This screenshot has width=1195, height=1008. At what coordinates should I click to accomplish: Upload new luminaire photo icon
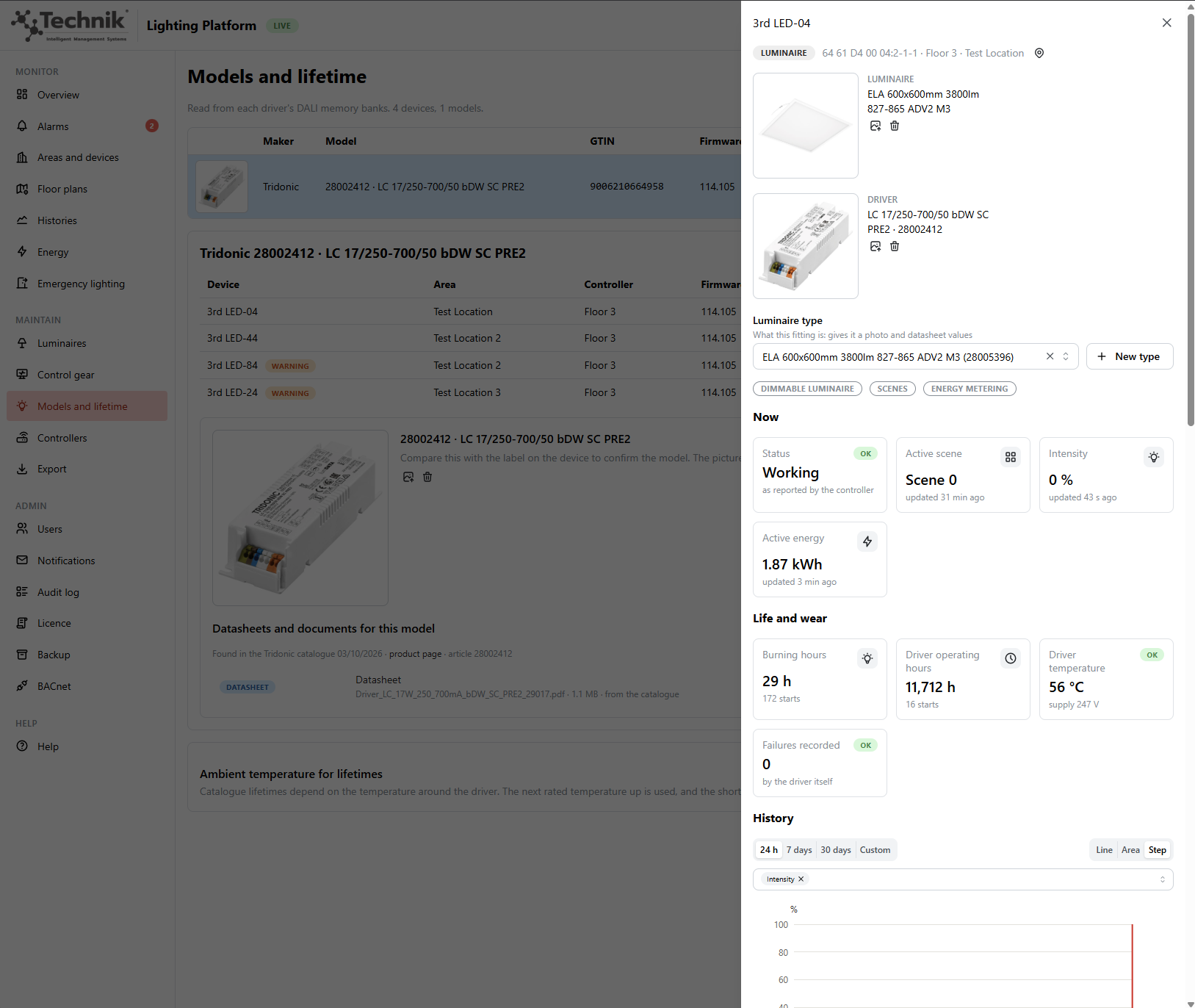[x=876, y=126]
